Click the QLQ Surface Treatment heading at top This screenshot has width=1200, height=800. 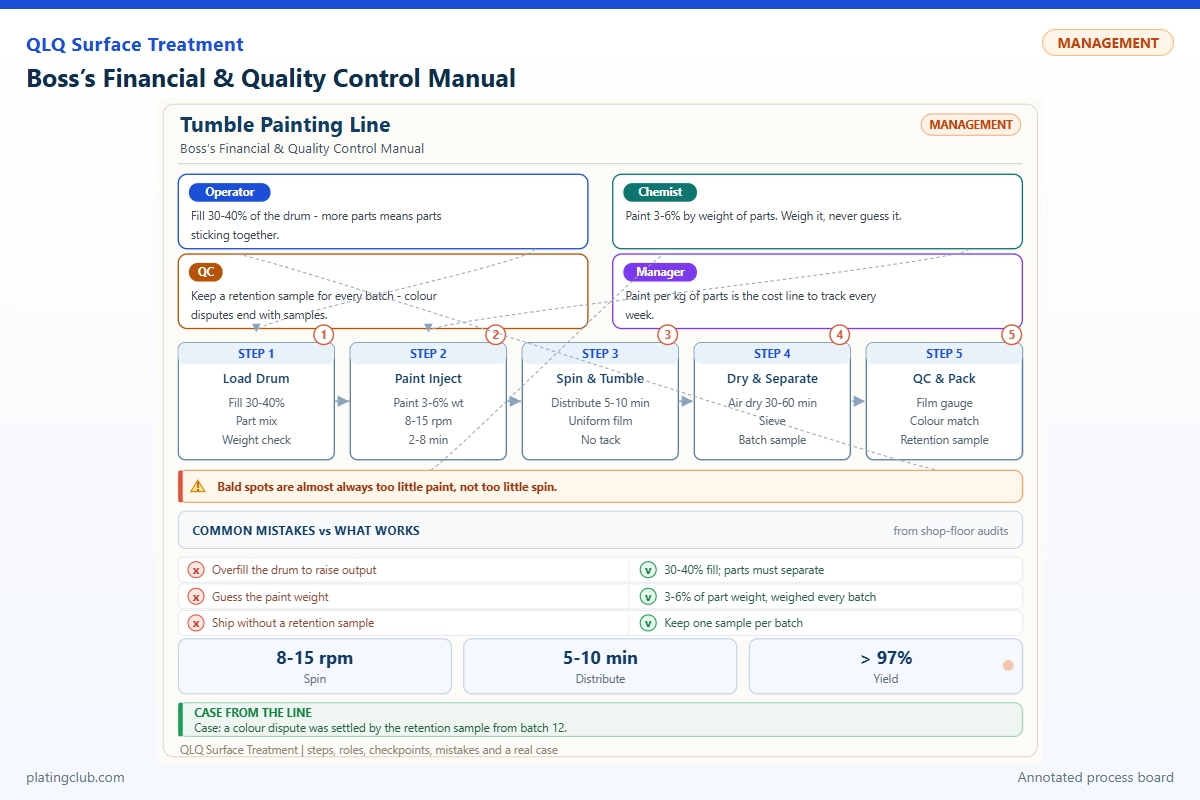[x=135, y=44]
